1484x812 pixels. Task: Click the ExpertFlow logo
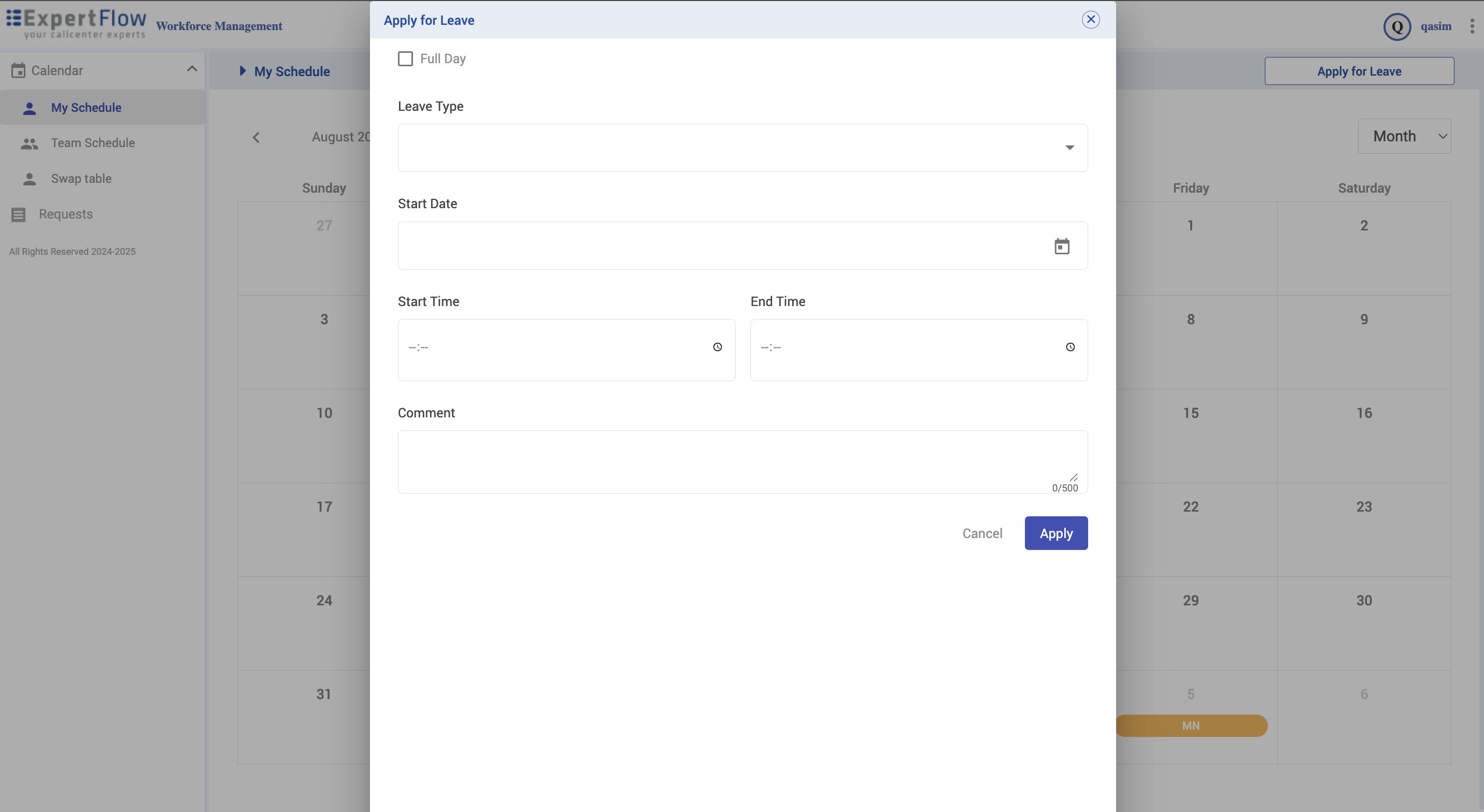click(77, 24)
